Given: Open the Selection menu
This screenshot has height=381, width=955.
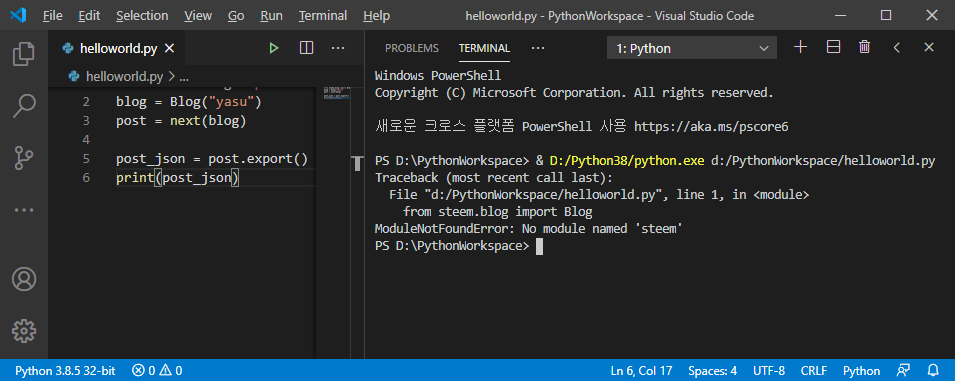Looking at the screenshot, I should click(x=142, y=16).
